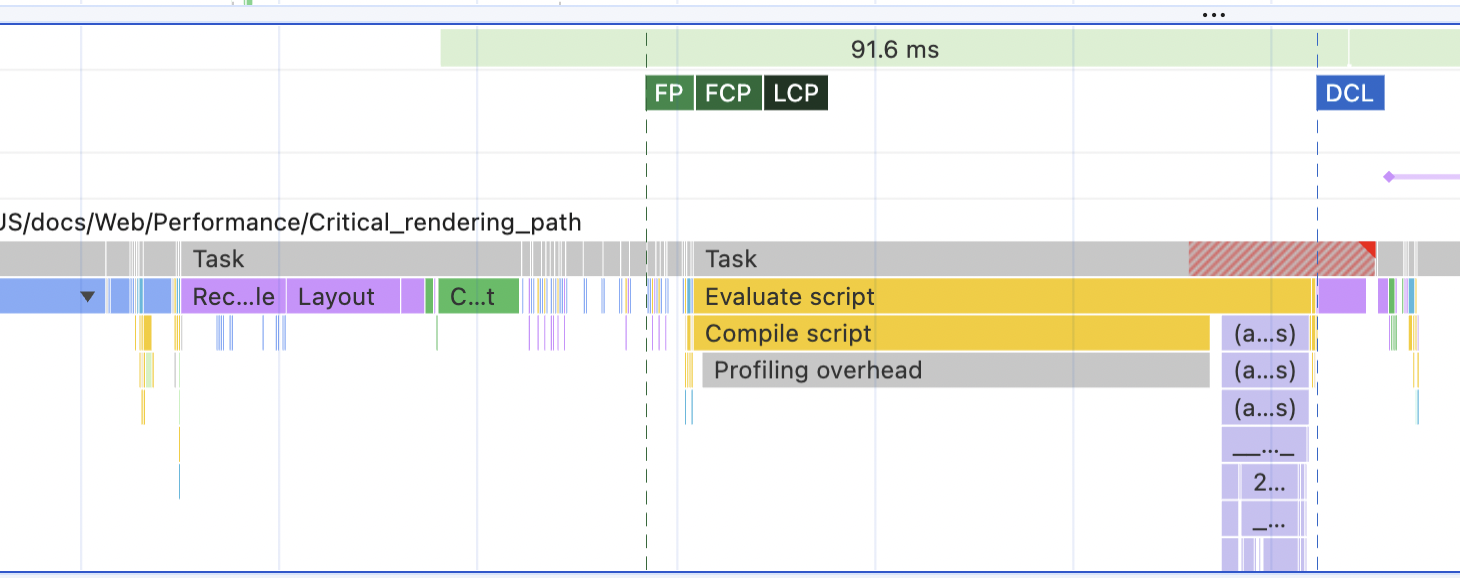Click the FP timing marker

pos(669,94)
